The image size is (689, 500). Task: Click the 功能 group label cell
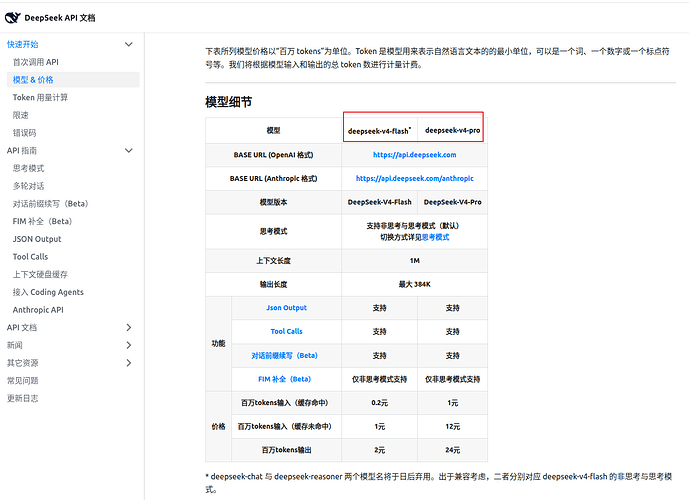coord(218,343)
